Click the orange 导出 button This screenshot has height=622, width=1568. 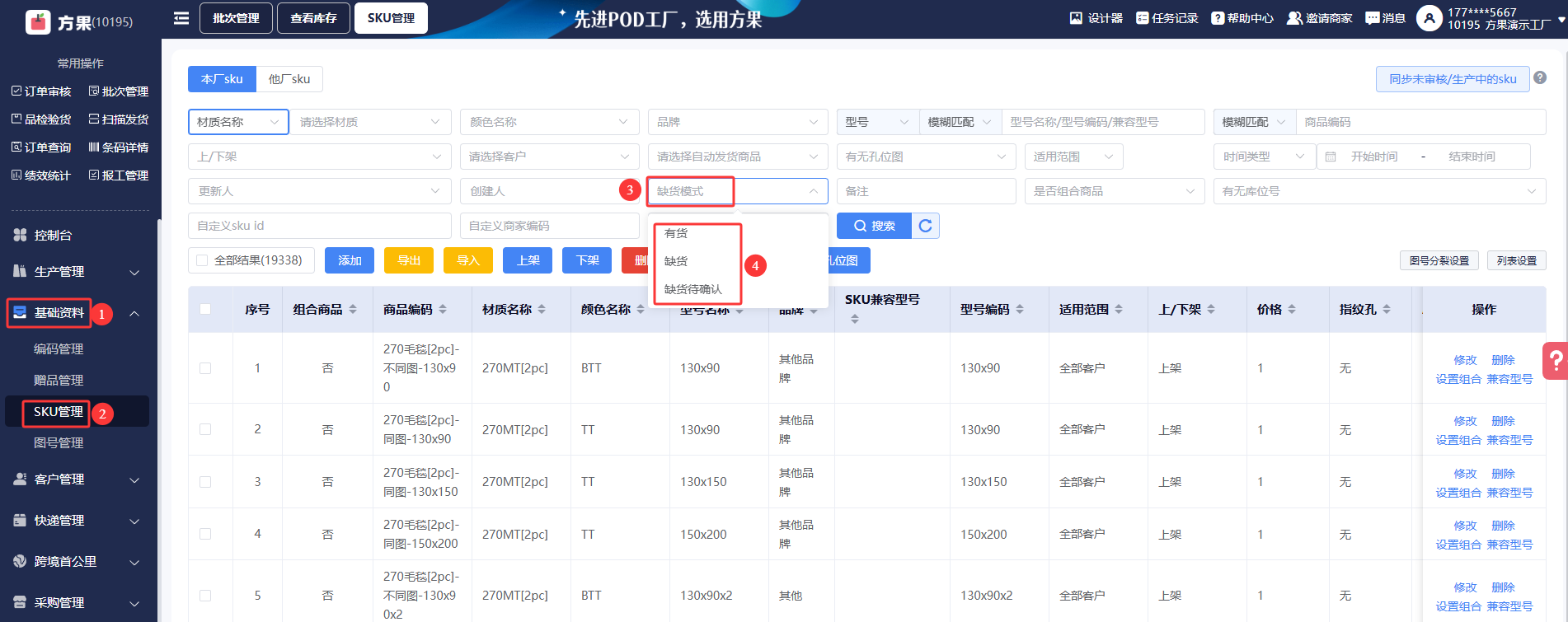coord(409,260)
